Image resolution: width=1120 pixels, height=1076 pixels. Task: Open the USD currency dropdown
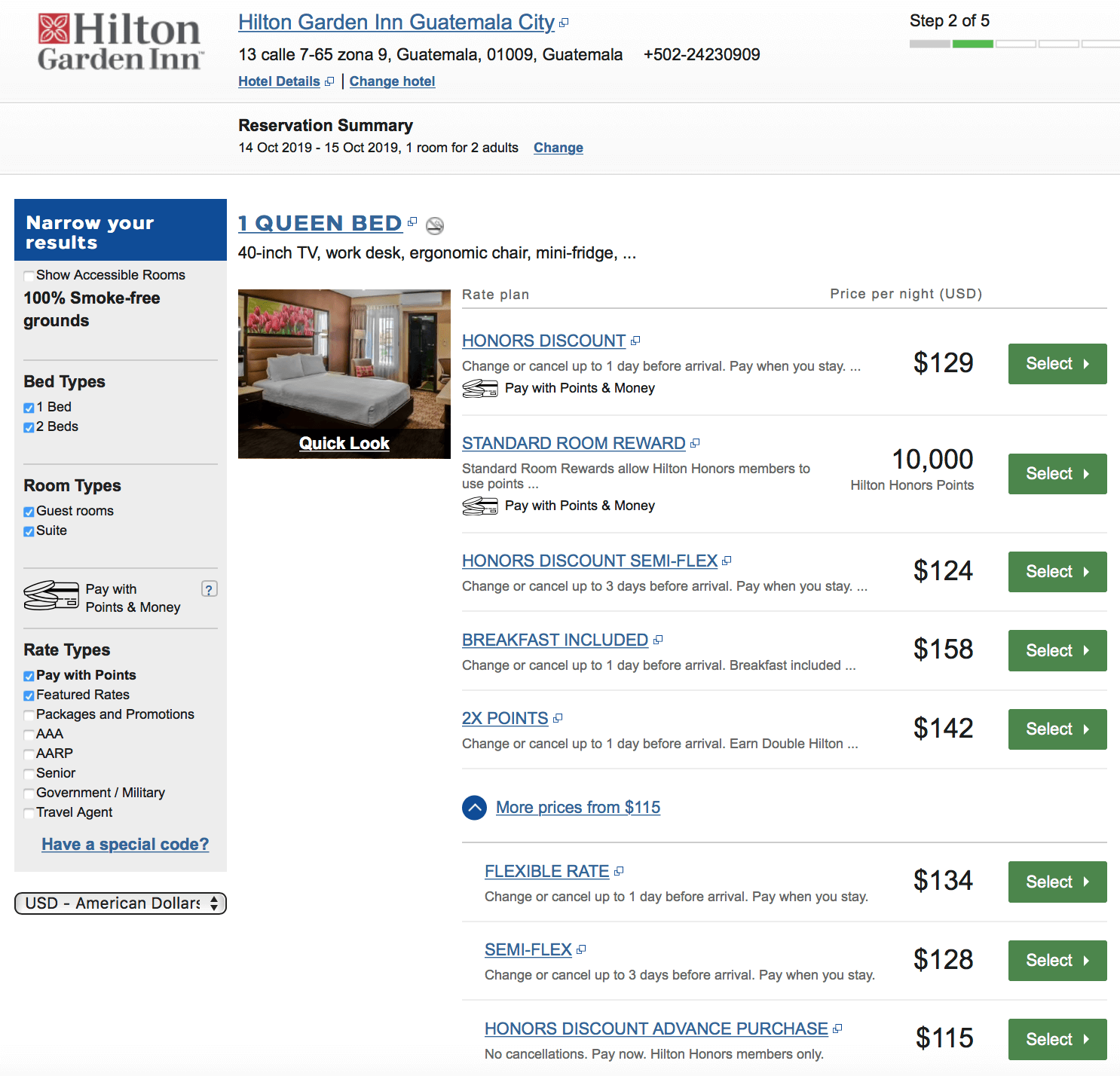coord(120,903)
